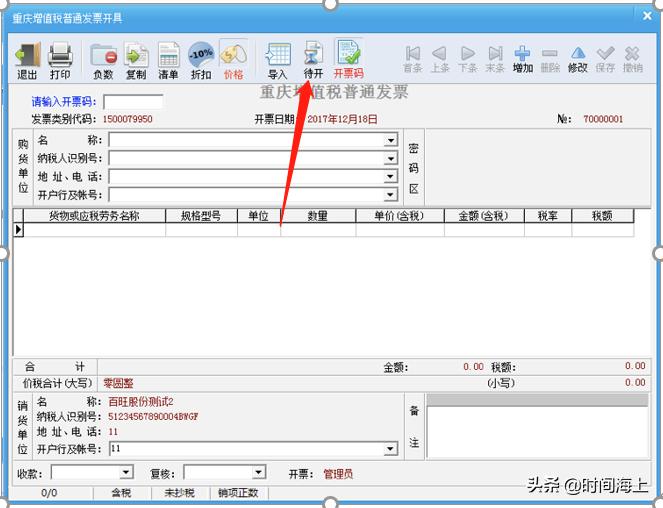The height and width of the screenshot is (508, 663).
Task: Click the 规格型号 column header
Action: pyautogui.click(x=201, y=216)
